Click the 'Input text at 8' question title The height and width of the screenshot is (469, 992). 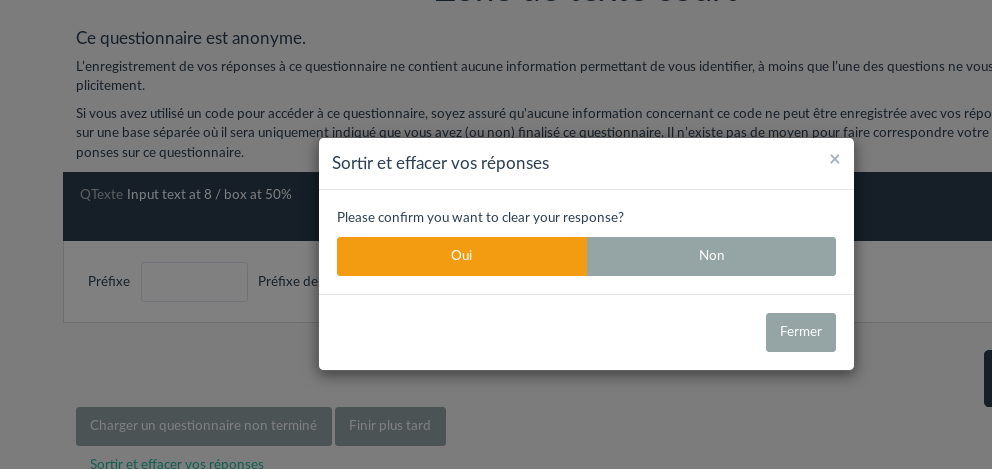[x=209, y=195]
